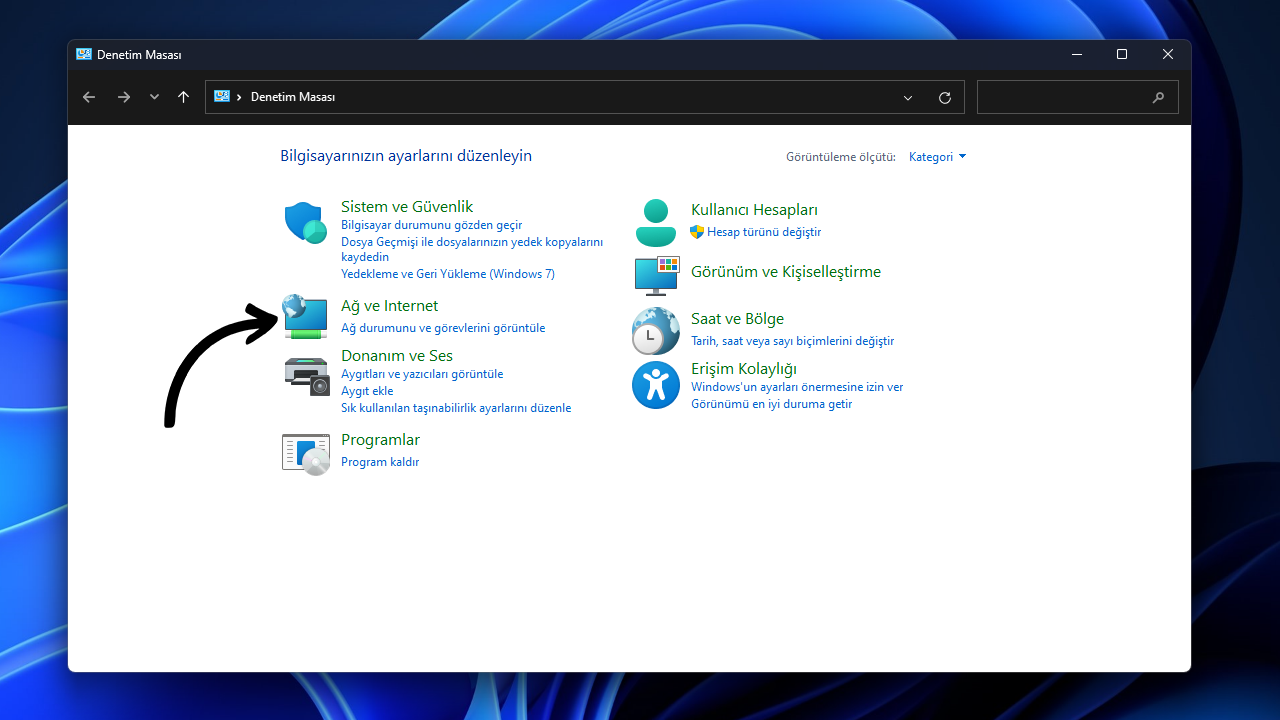Image resolution: width=1280 pixels, height=720 pixels.
Task: Click the Görünüm ve Kişiselleştirme monitor icon
Action: [656, 275]
